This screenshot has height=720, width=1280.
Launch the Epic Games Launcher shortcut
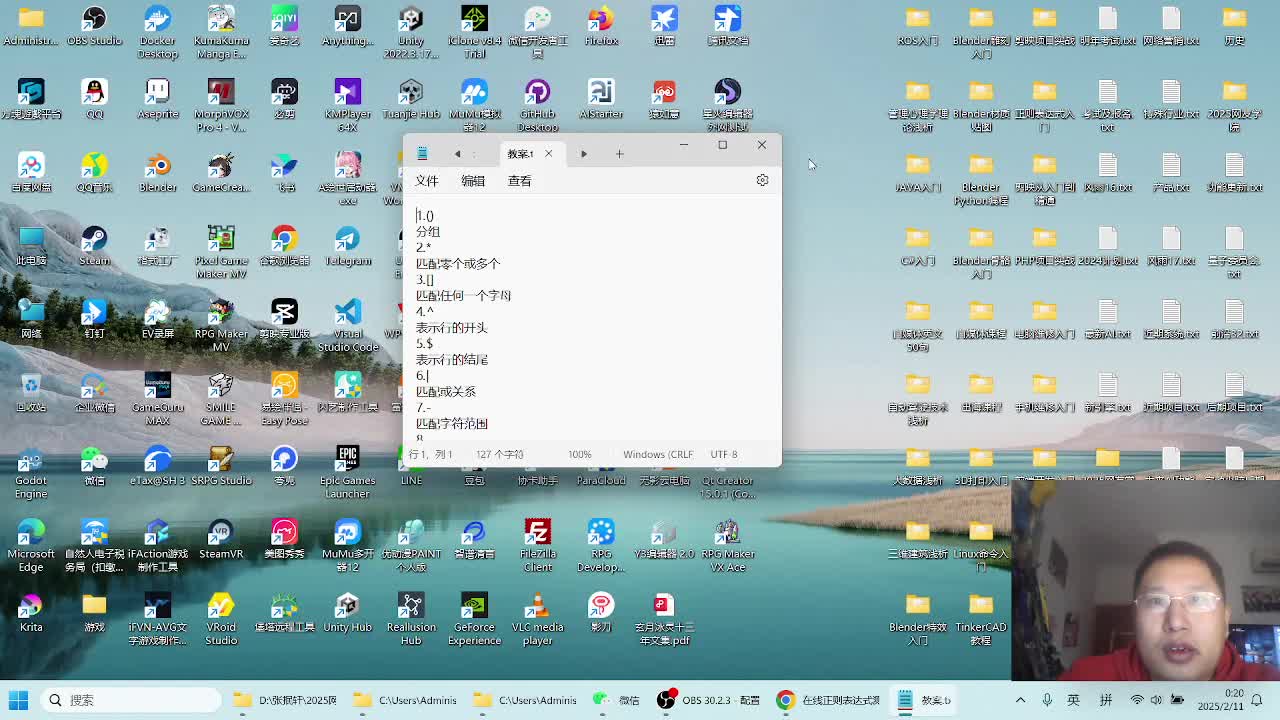(x=347, y=472)
